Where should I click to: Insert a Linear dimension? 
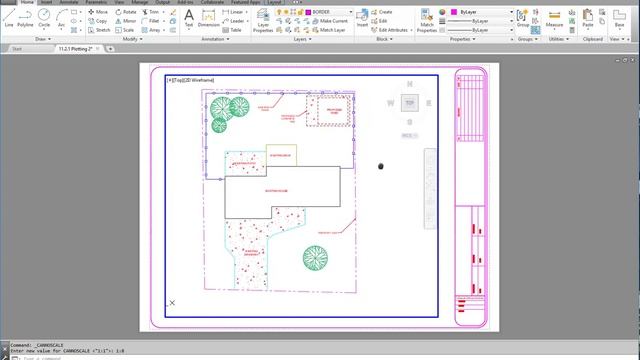[233, 12]
